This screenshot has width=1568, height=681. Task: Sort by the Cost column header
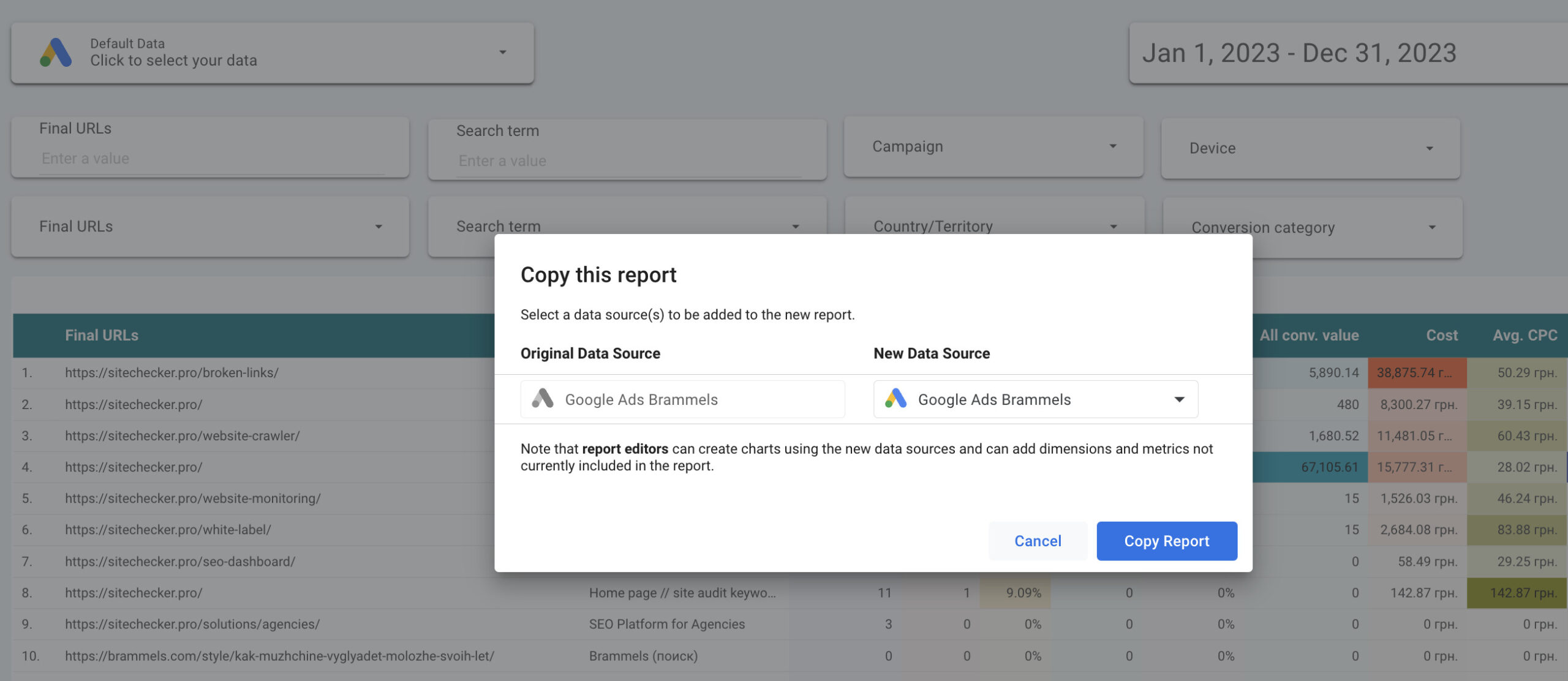tap(1441, 336)
